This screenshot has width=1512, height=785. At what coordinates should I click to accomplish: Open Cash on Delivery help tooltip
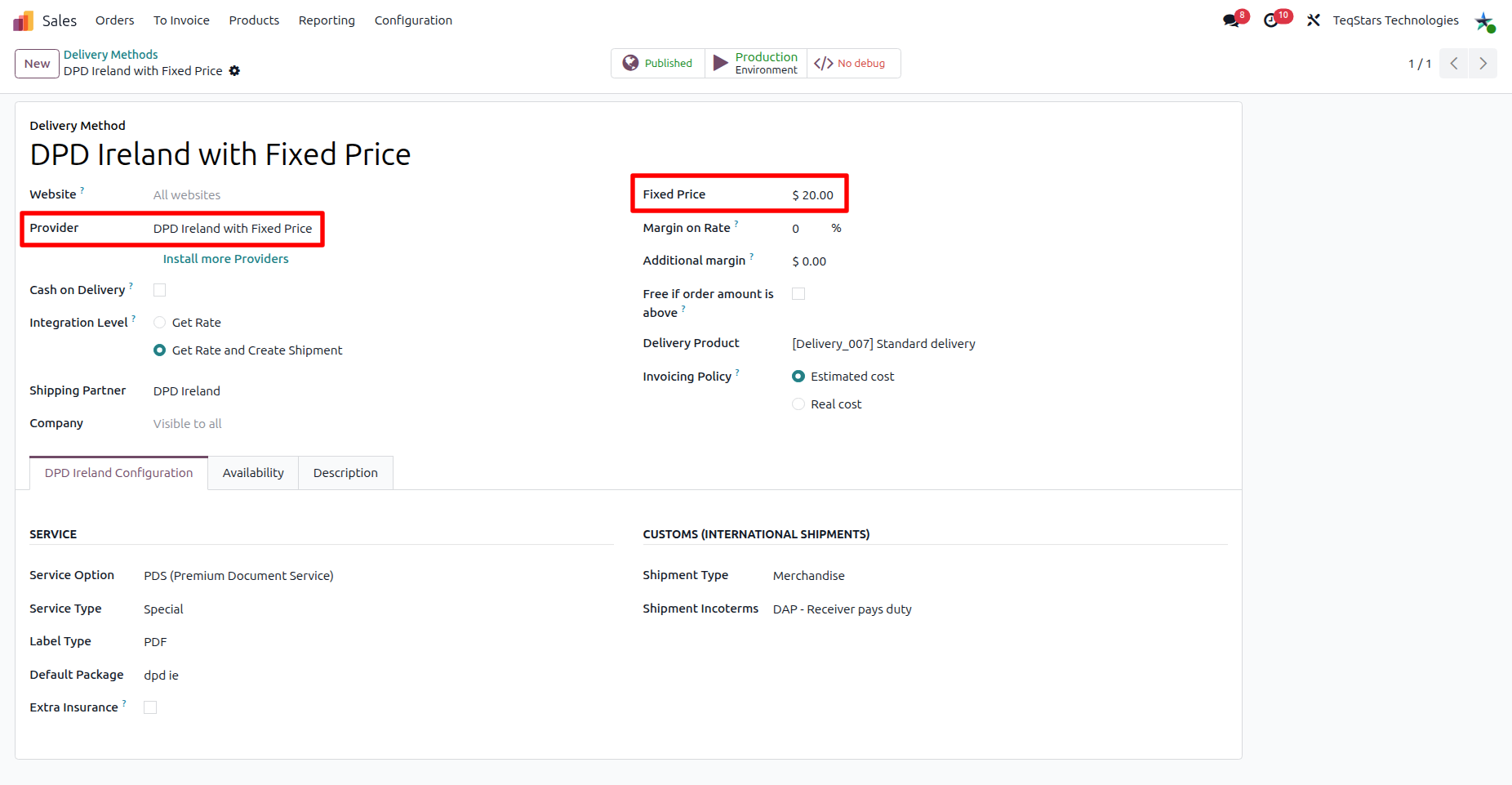click(x=131, y=285)
